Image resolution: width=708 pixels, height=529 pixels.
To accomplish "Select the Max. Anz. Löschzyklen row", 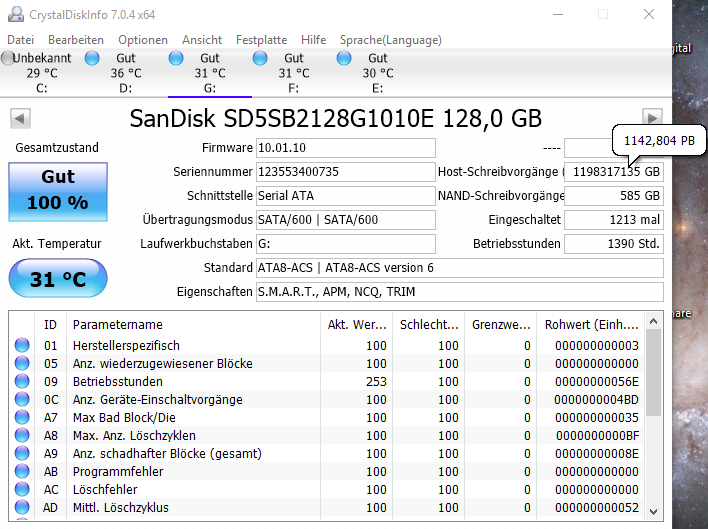I will click(327, 436).
